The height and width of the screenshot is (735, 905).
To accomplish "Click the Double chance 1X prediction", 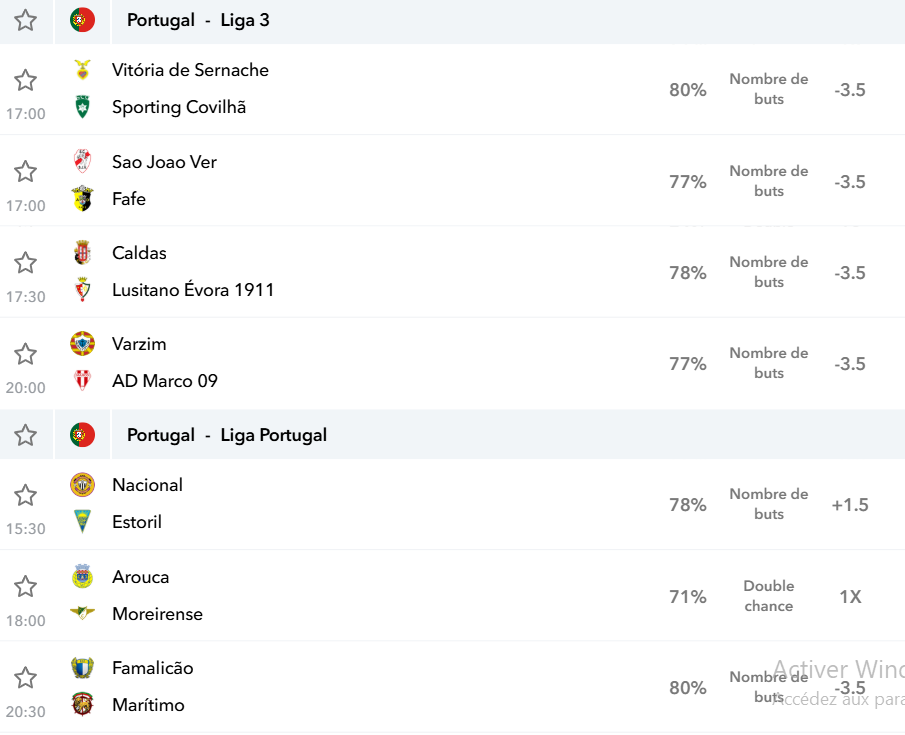I will 850,596.
